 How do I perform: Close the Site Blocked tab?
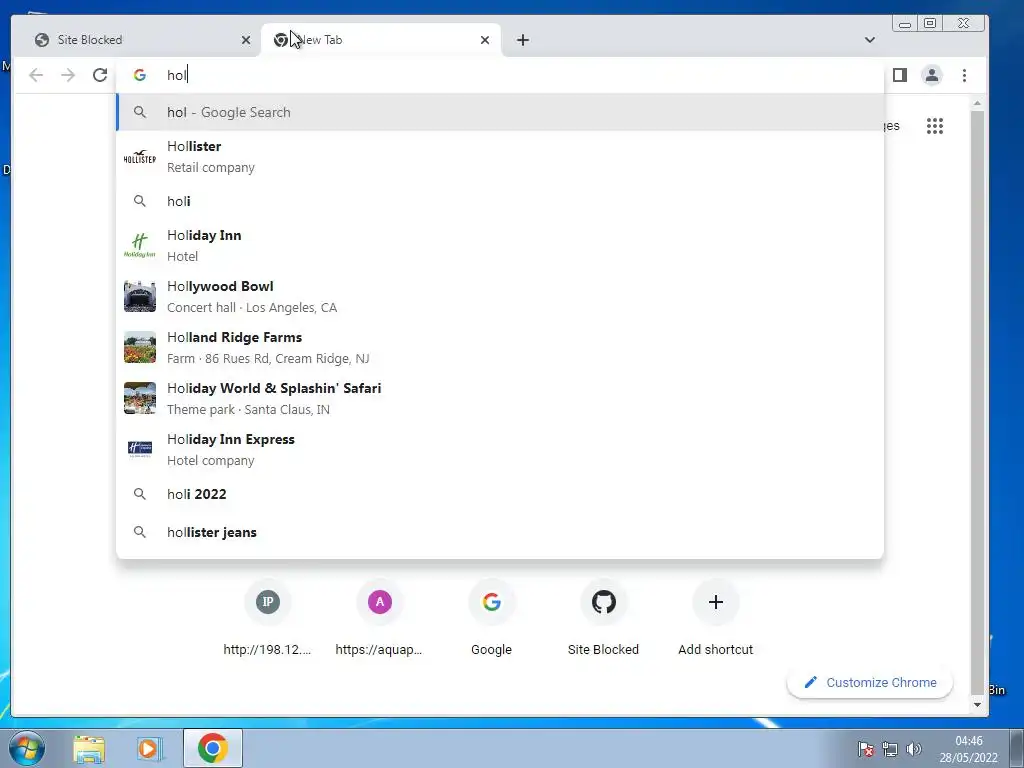246,40
